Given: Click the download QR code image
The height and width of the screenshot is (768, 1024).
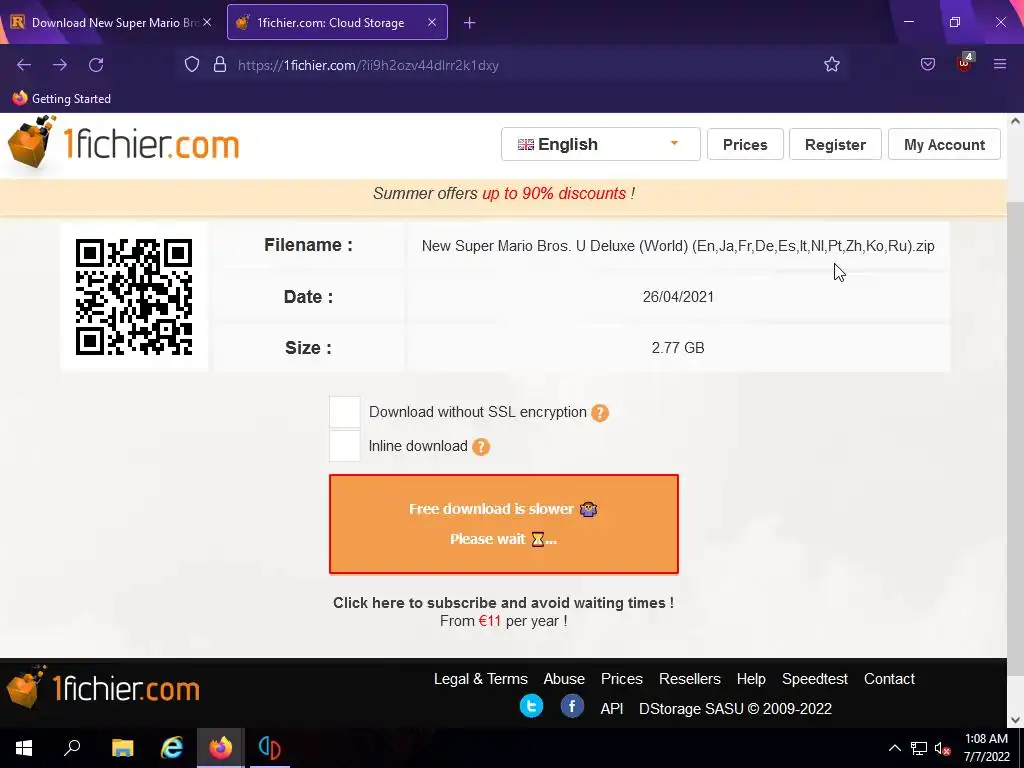Looking at the screenshot, I should [x=134, y=297].
